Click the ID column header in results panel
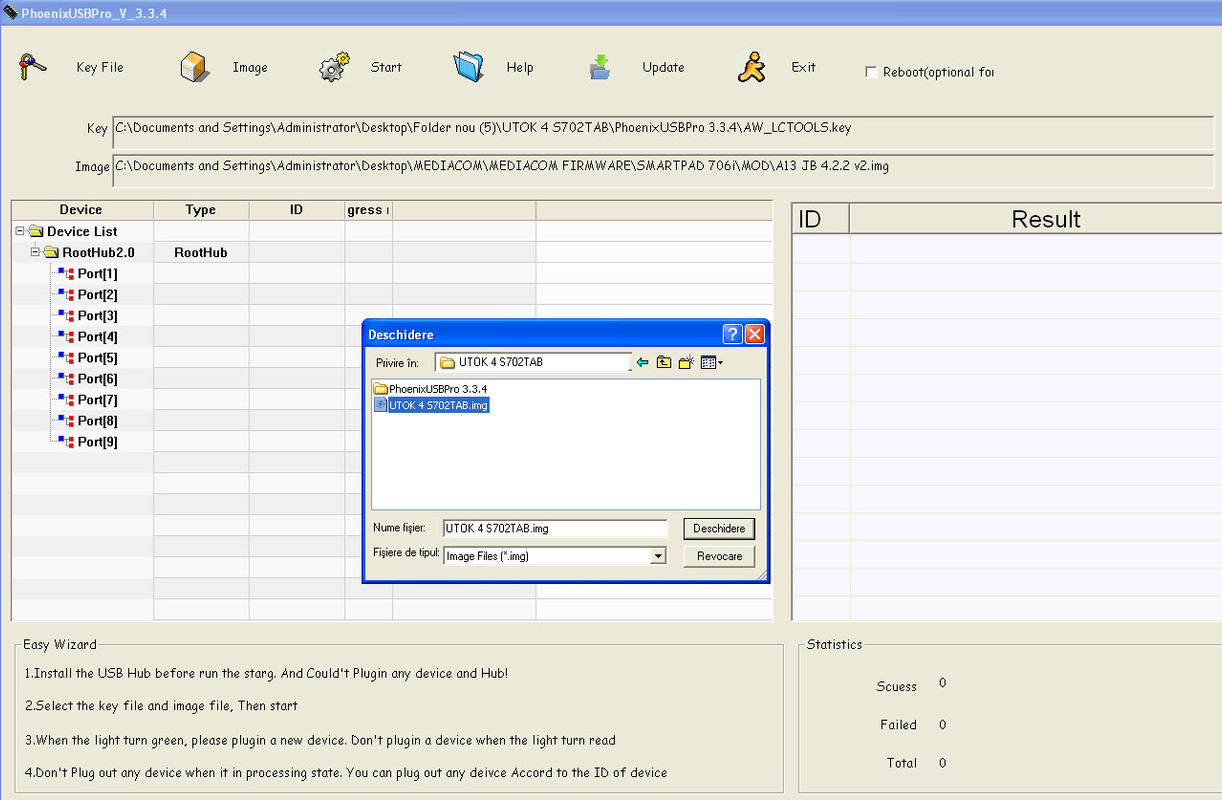This screenshot has width=1222, height=800. [x=820, y=219]
